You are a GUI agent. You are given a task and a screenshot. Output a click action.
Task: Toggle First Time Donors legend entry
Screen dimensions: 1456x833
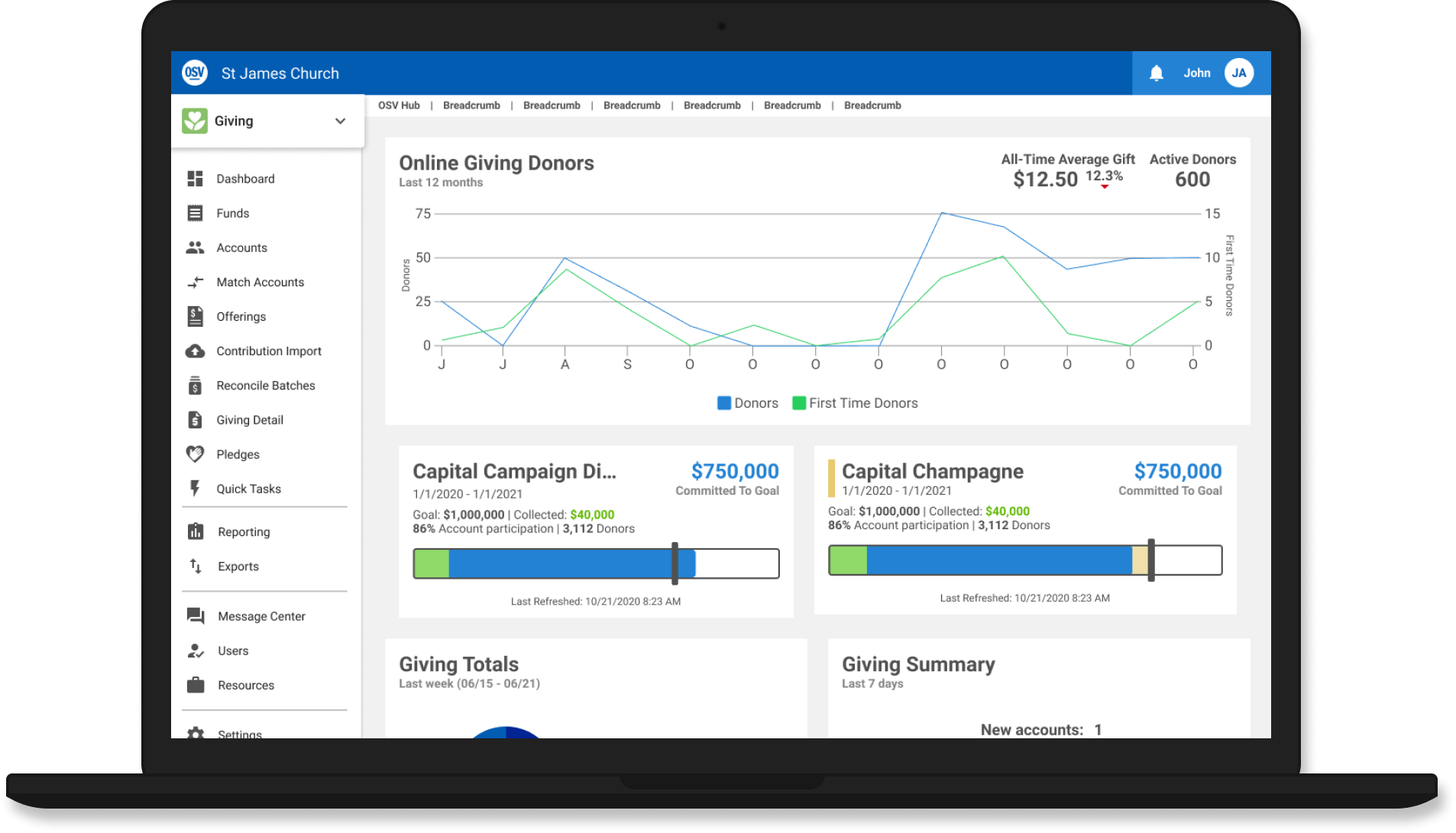coord(856,403)
